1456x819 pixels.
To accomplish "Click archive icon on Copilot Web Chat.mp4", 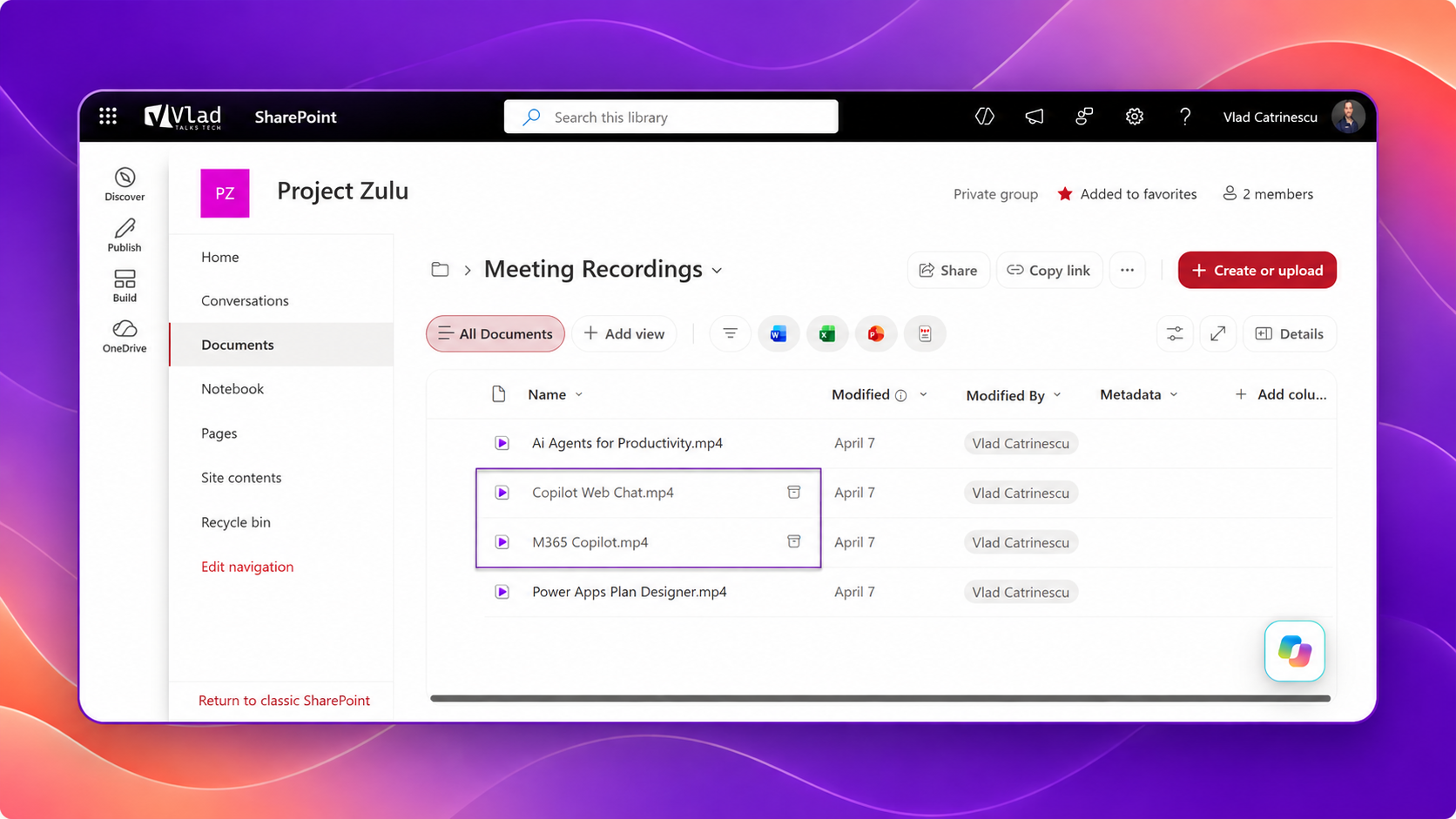I will click(x=794, y=492).
